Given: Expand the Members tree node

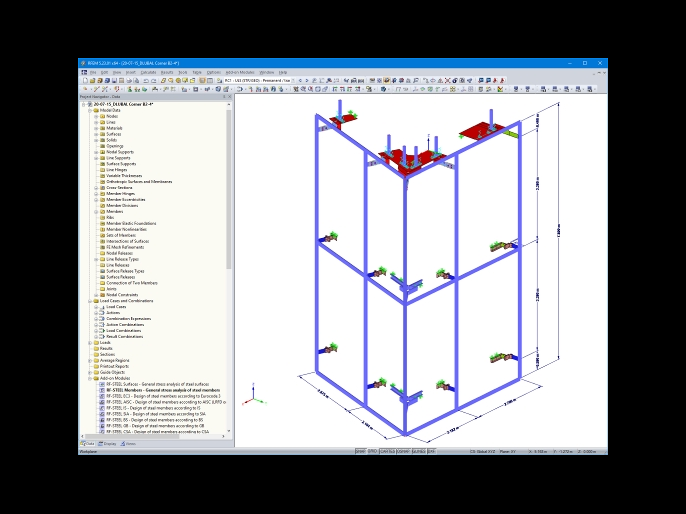Looking at the screenshot, I should tap(96, 211).
